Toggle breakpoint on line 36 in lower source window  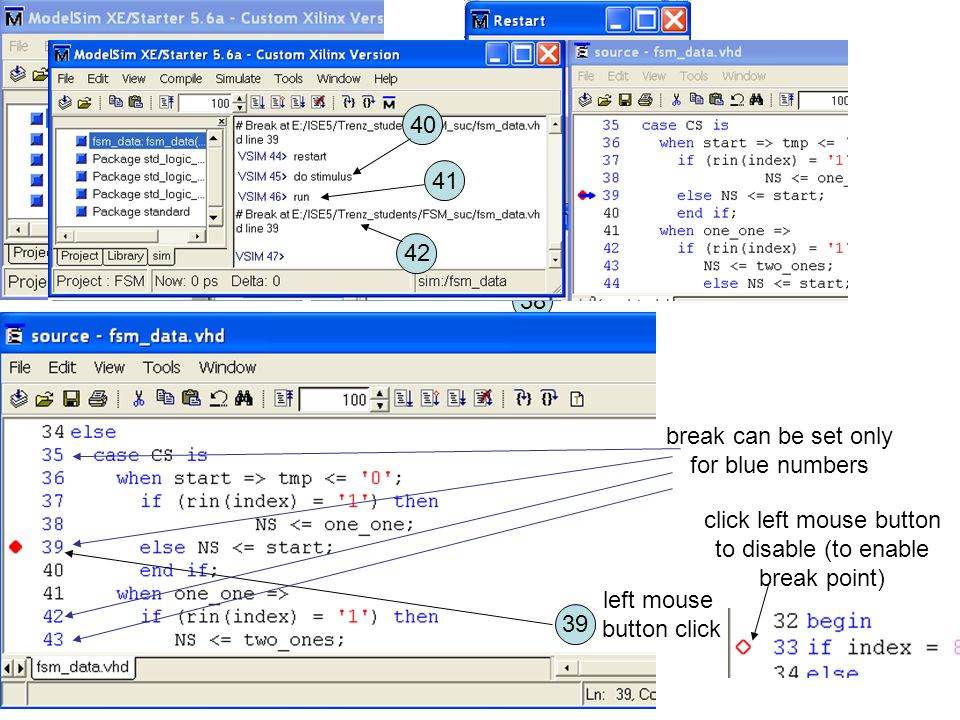click(53, 478)
